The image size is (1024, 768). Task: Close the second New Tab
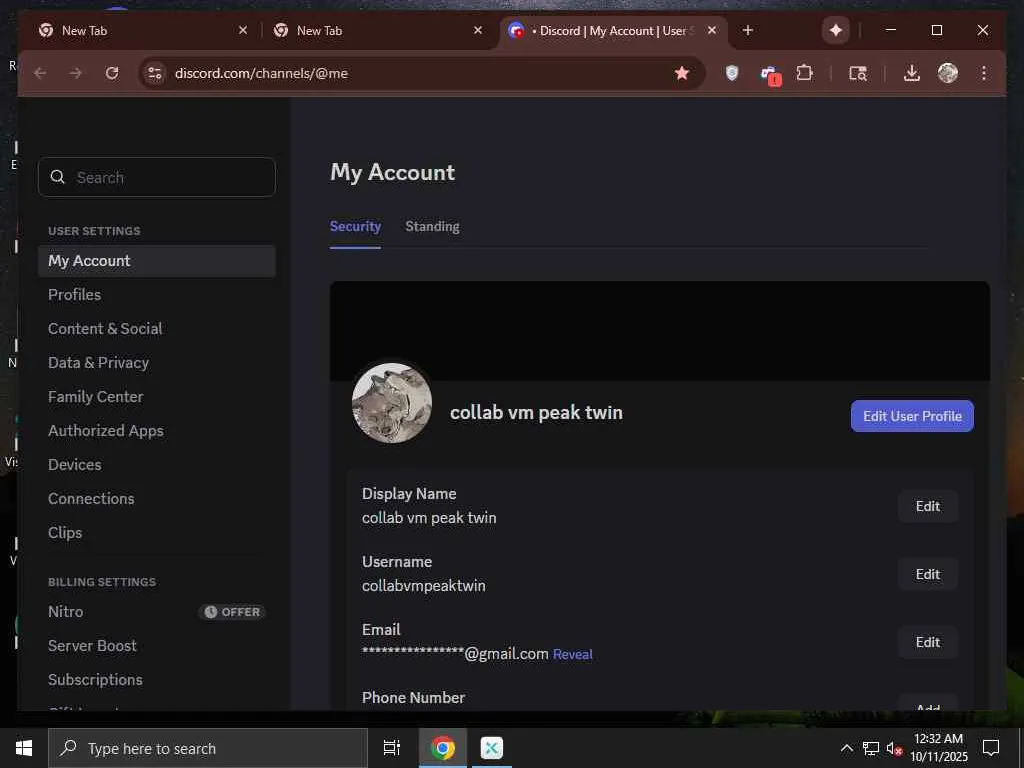click(x=478, y=30)
